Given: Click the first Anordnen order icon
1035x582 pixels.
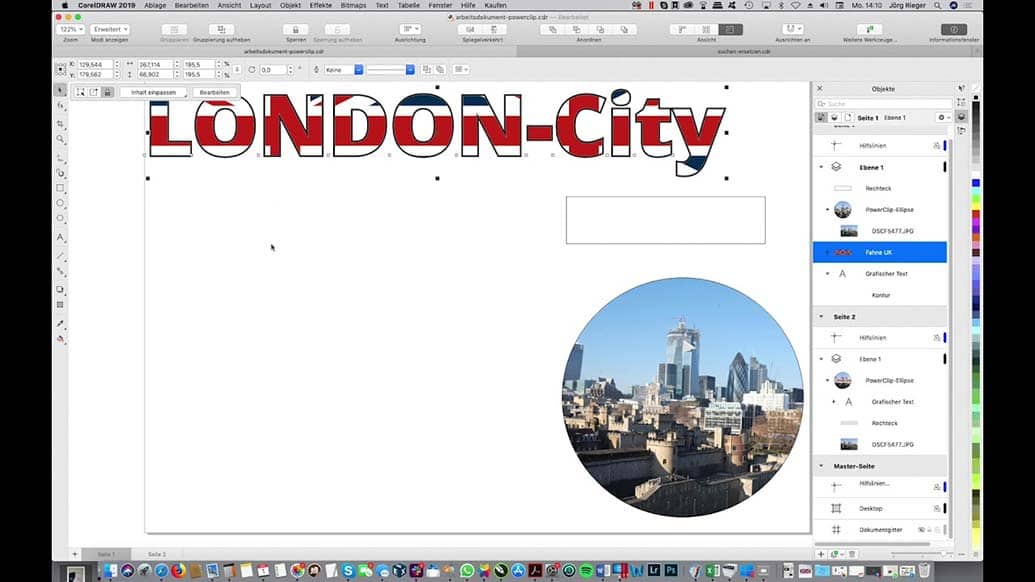Looking at the screenshot, I should tap(552, 29).
